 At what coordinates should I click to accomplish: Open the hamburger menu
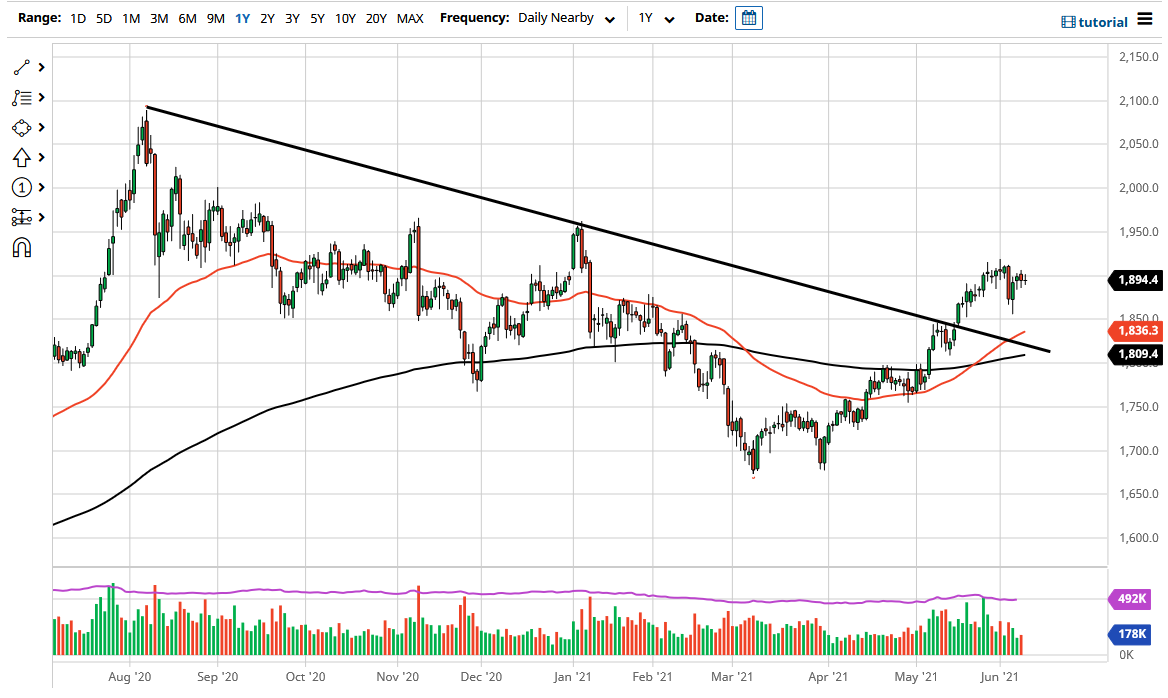1145,19
